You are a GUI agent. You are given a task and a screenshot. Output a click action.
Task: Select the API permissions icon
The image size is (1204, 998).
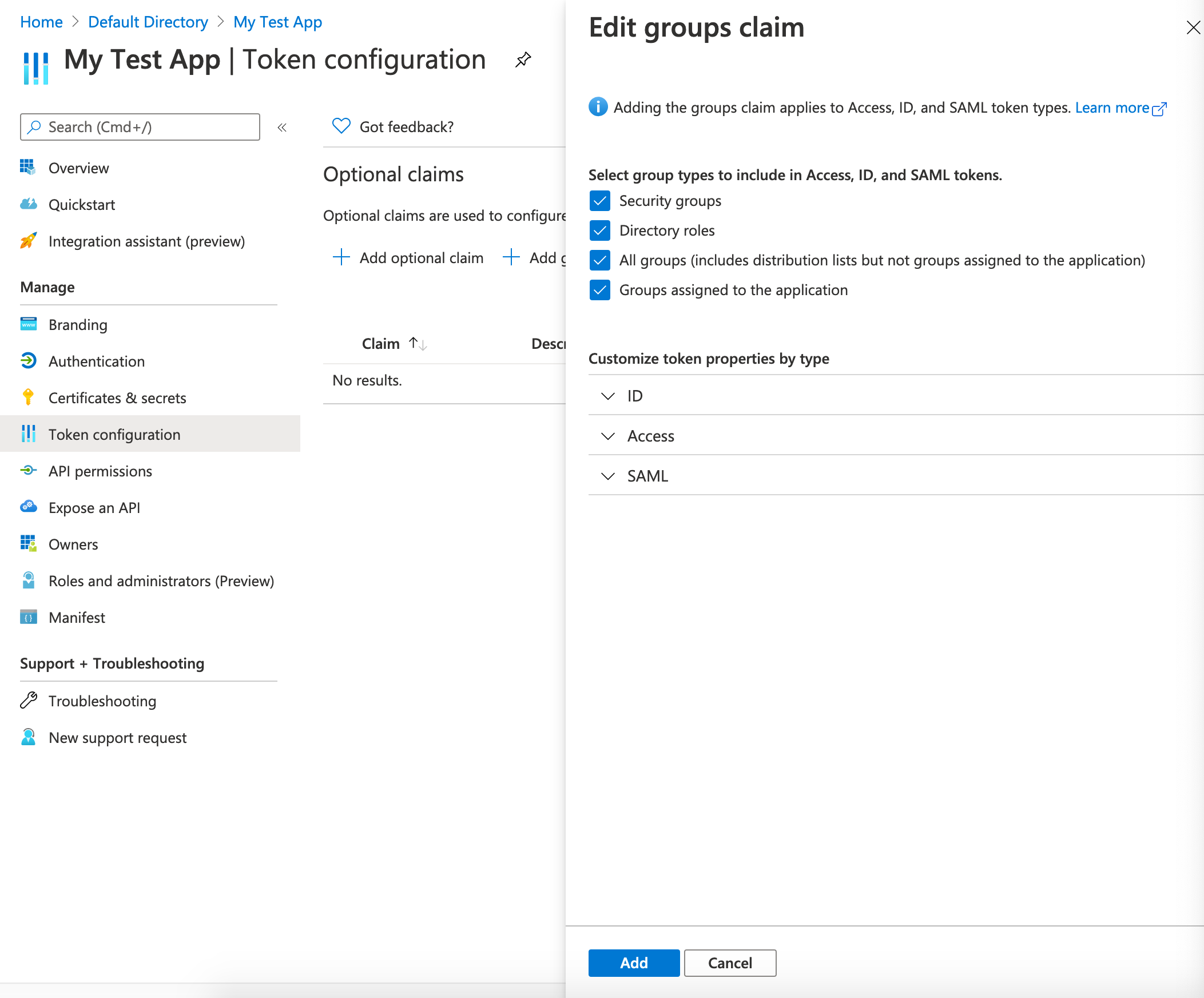pyautogui.click(x=28, y=471)
